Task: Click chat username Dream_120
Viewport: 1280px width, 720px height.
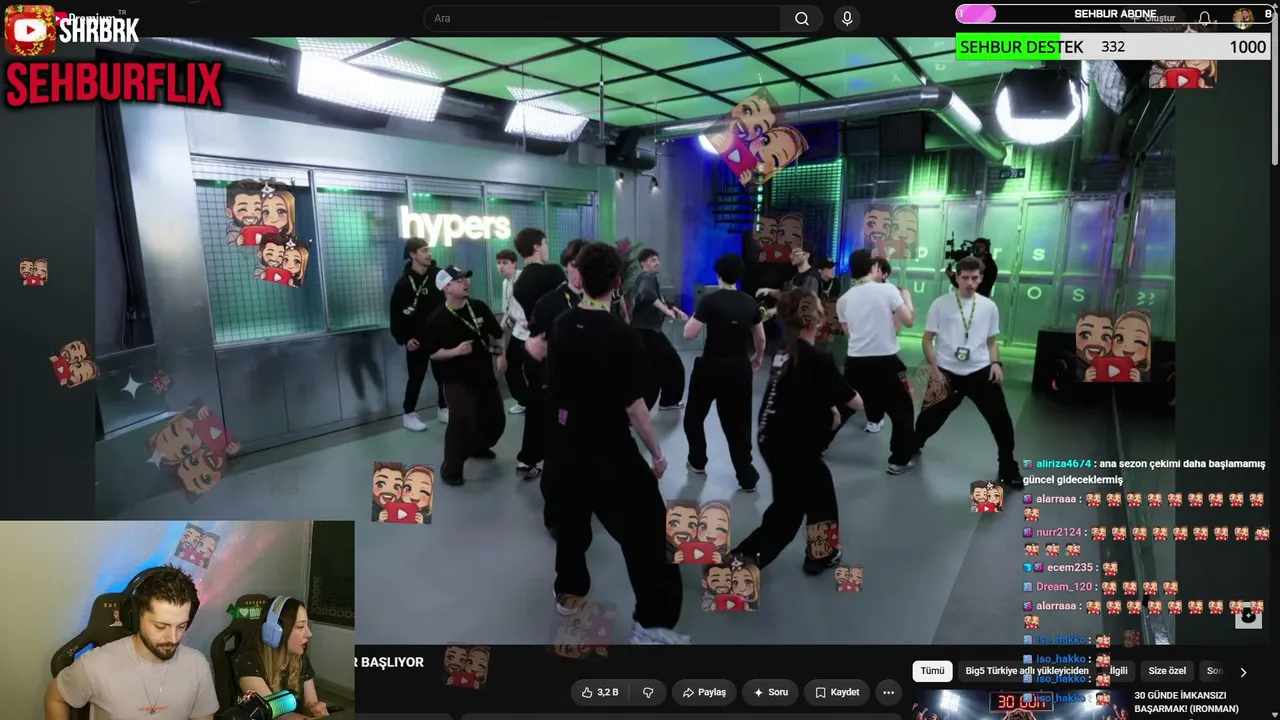Action: pyautogui.click(x=1064, y=587)
